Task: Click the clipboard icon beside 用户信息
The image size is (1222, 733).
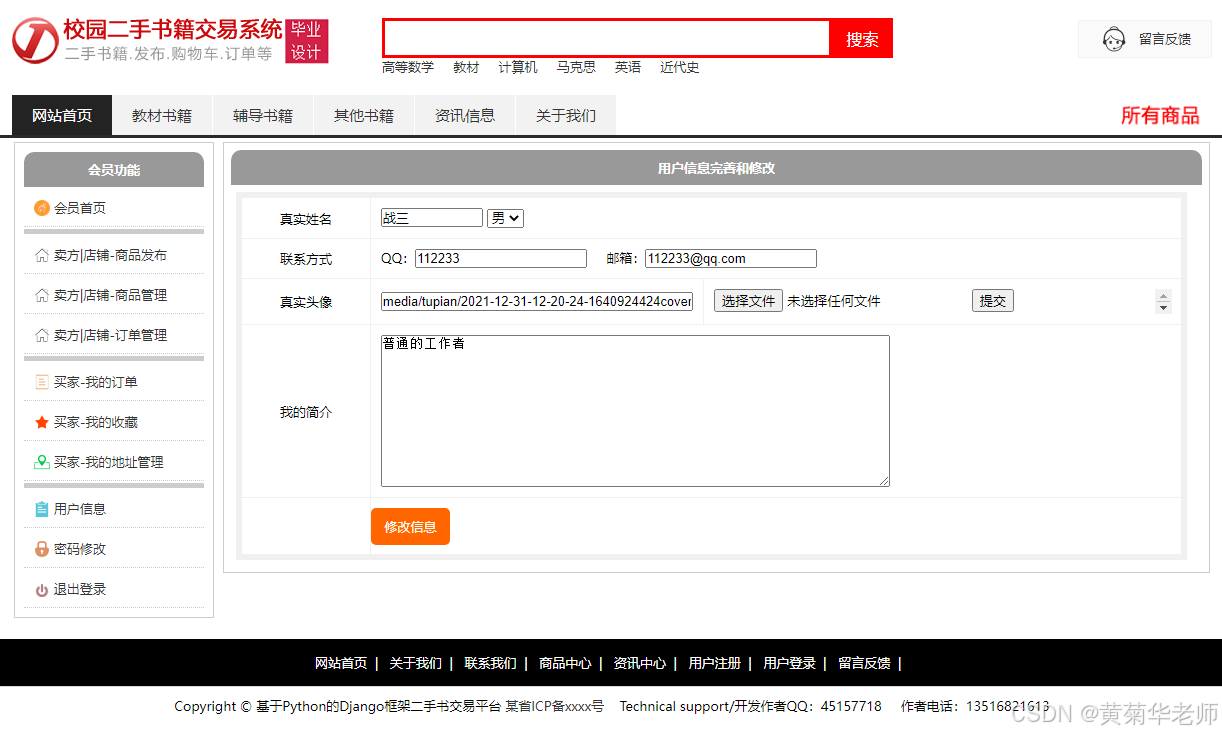Action: tap(42, 509)
